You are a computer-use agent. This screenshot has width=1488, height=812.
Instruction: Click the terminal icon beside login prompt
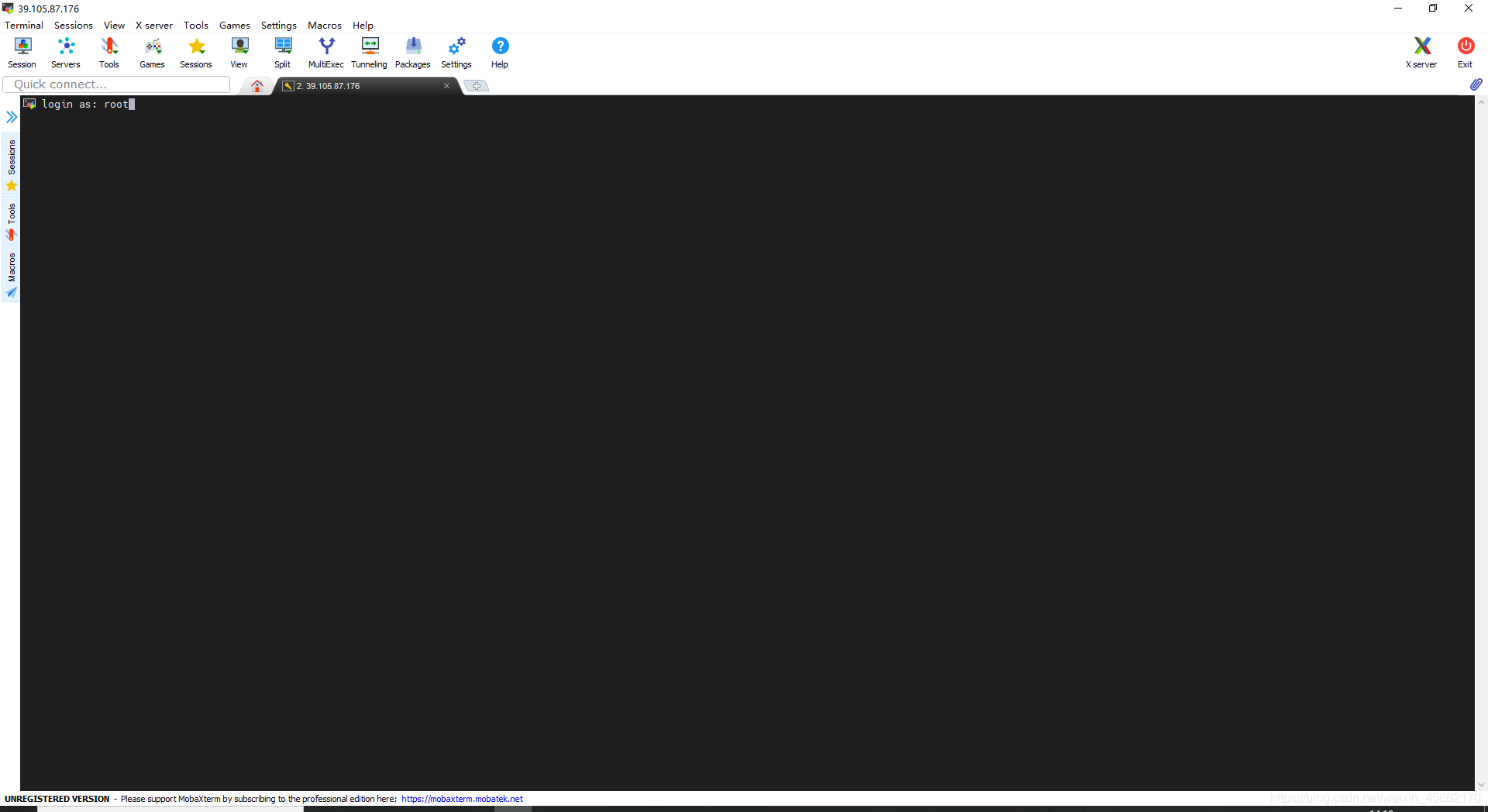(29, 104)
